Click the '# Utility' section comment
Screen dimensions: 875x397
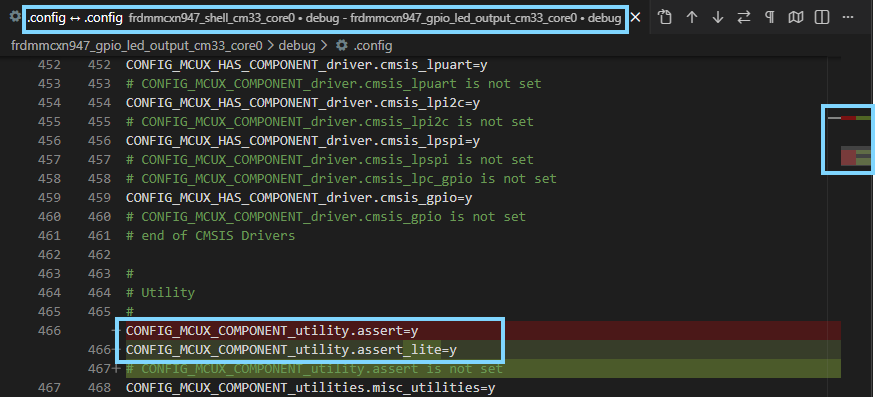pyautogui.click(x=160, y=293)
